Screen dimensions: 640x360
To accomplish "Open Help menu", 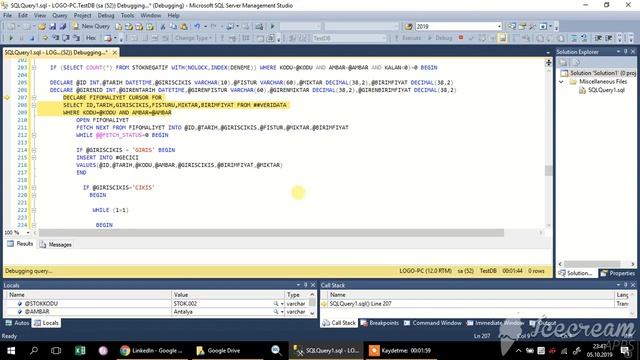I will (173, 16).
